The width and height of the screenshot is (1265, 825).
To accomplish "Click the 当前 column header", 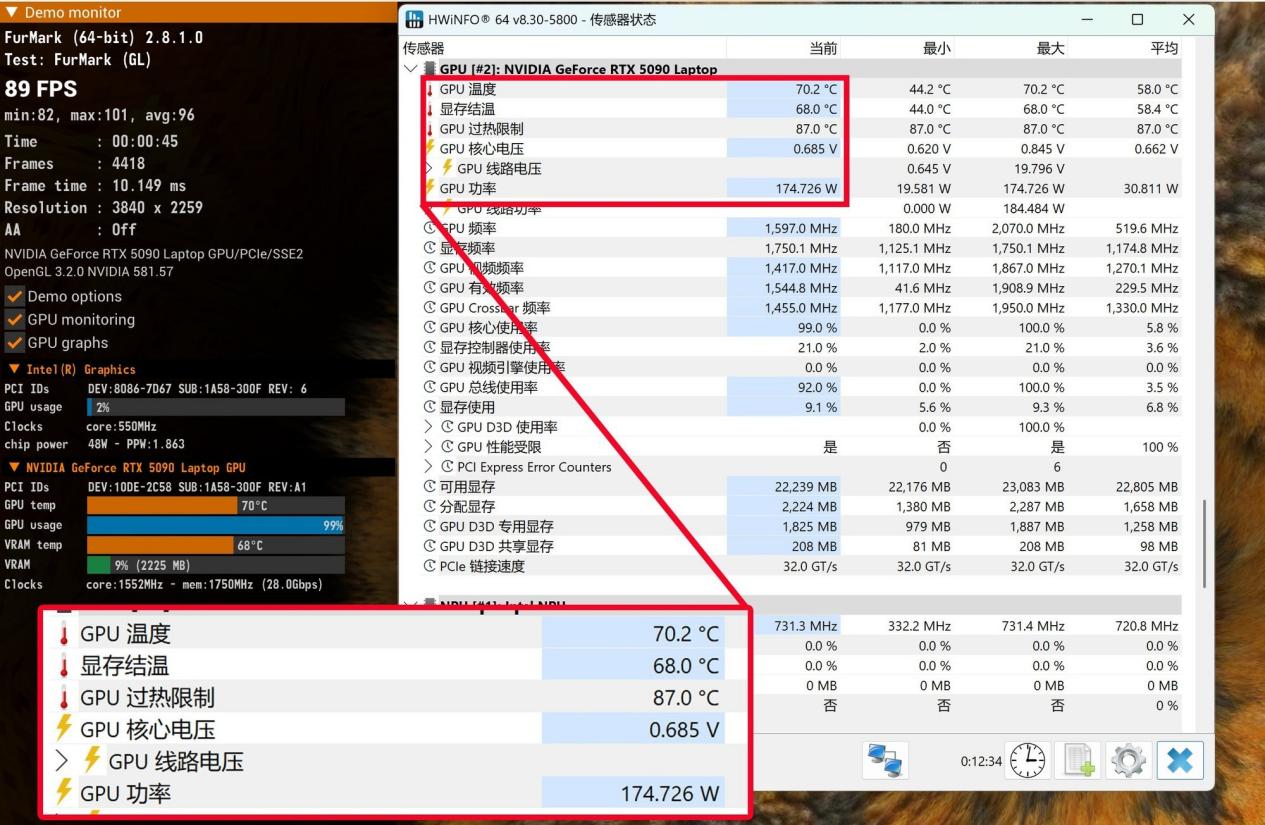I will click(822, 48).
